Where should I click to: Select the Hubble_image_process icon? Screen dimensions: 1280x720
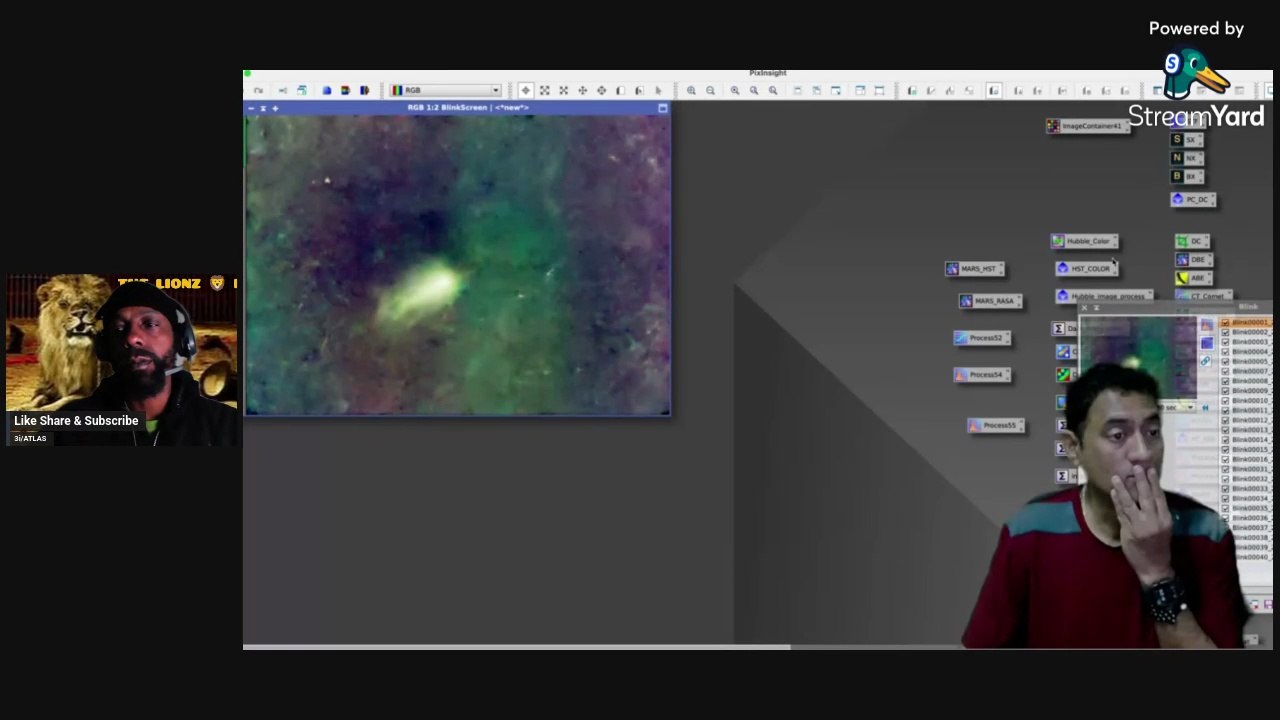(1104, 296)
